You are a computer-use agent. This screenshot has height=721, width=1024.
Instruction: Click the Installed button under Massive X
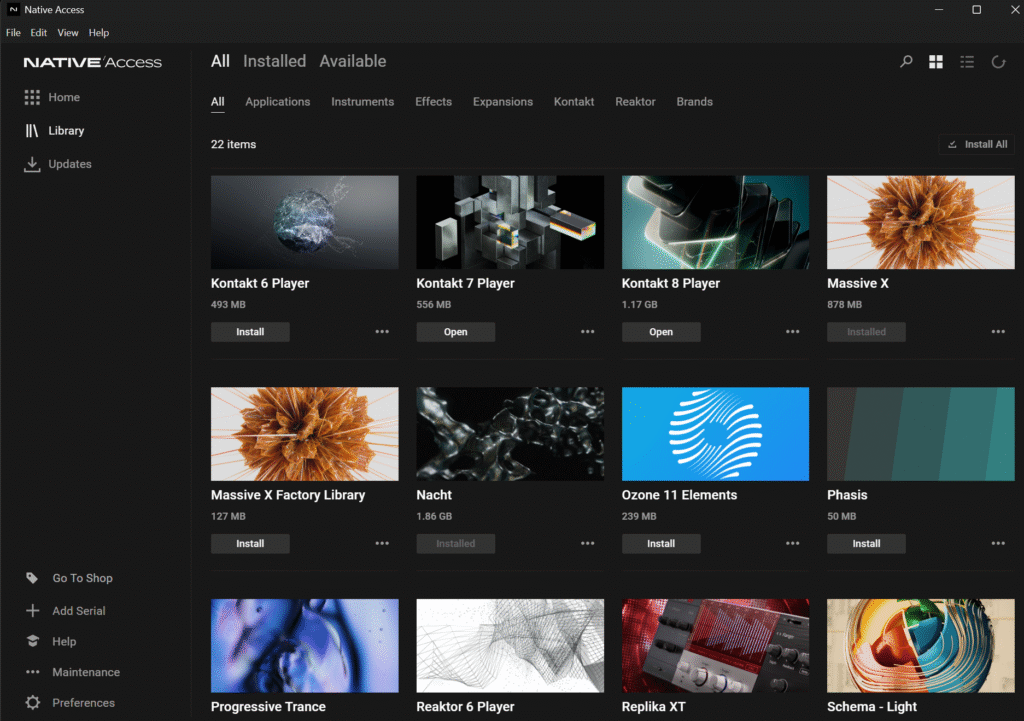867,332
